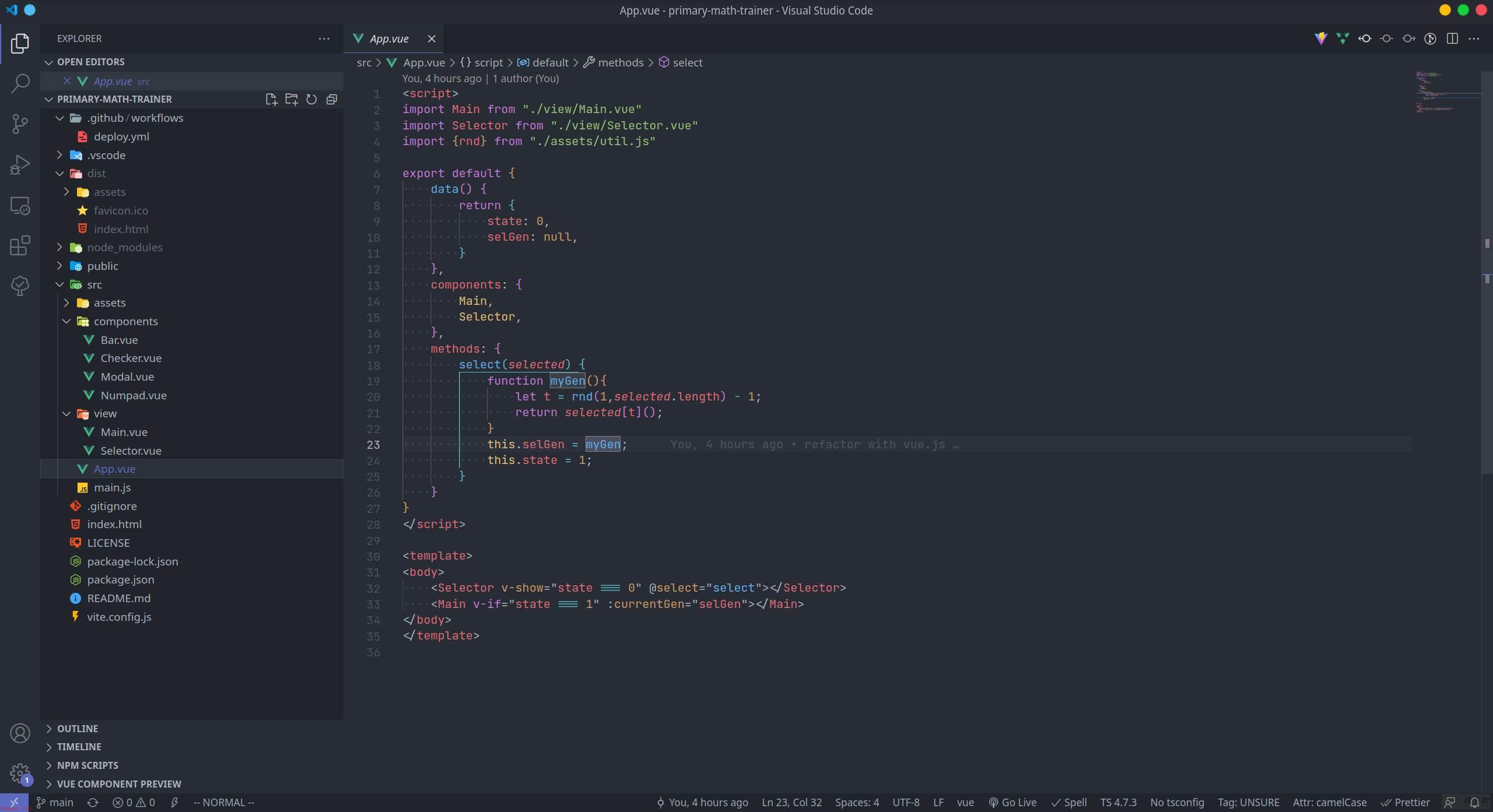Open next revision arrow icon
This screenshot has height=812, width=1493.
pos(1408,38)
